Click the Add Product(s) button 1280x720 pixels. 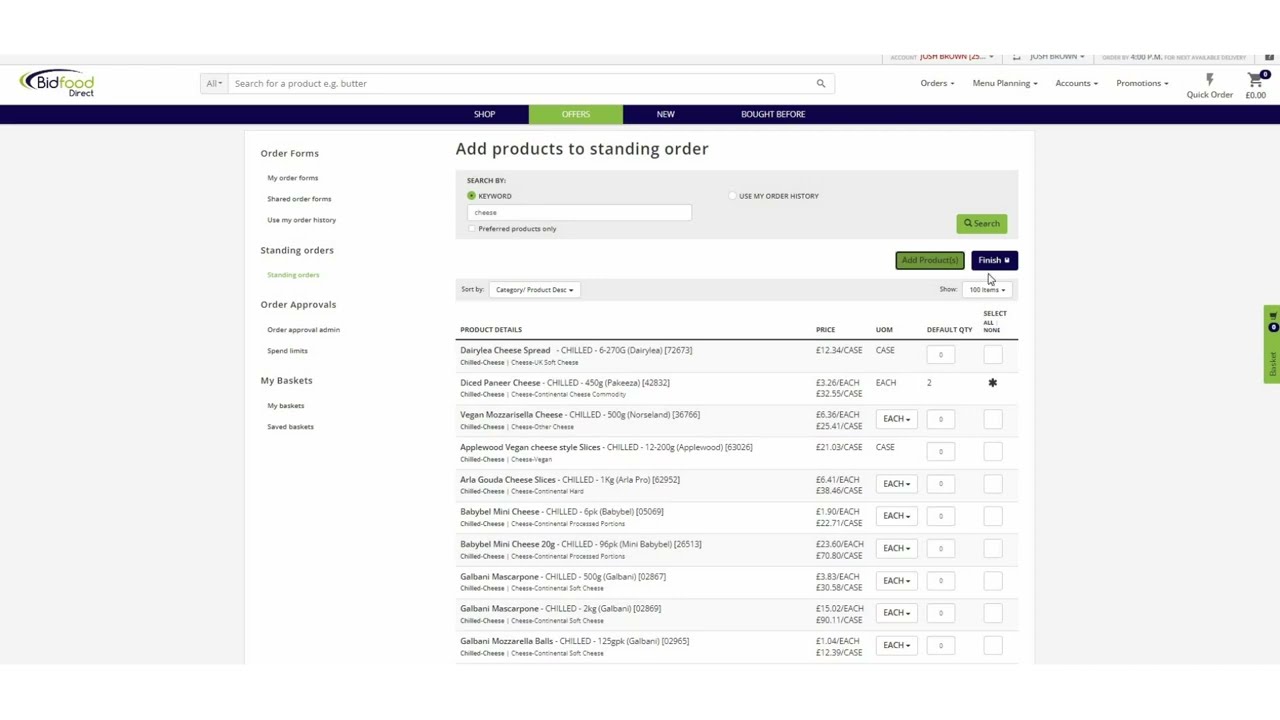pyautogui.click(x=930, y=260)
